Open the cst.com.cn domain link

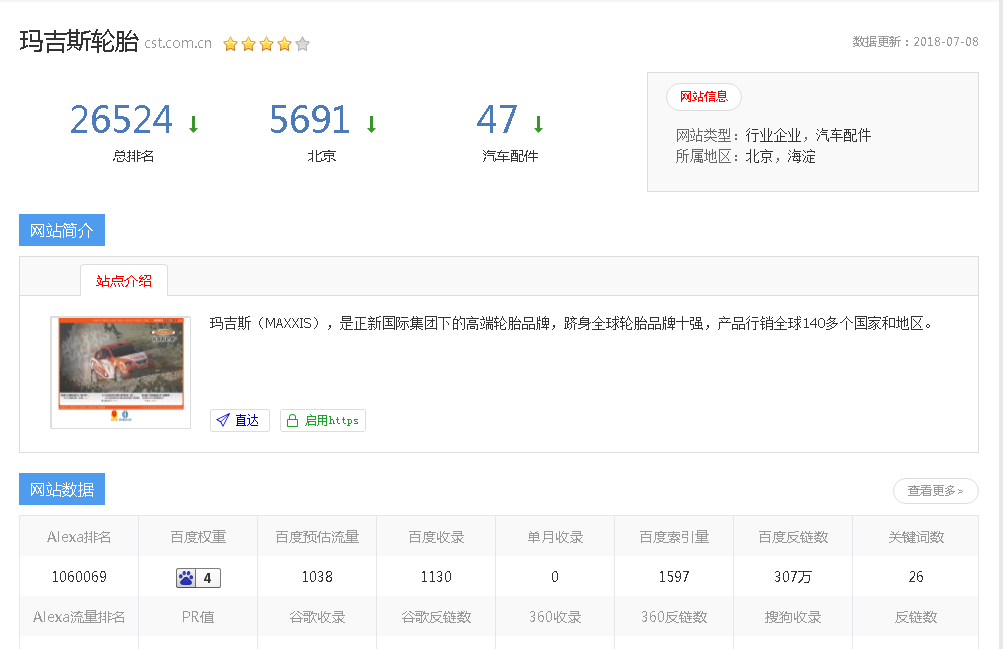tap(178, 43)
